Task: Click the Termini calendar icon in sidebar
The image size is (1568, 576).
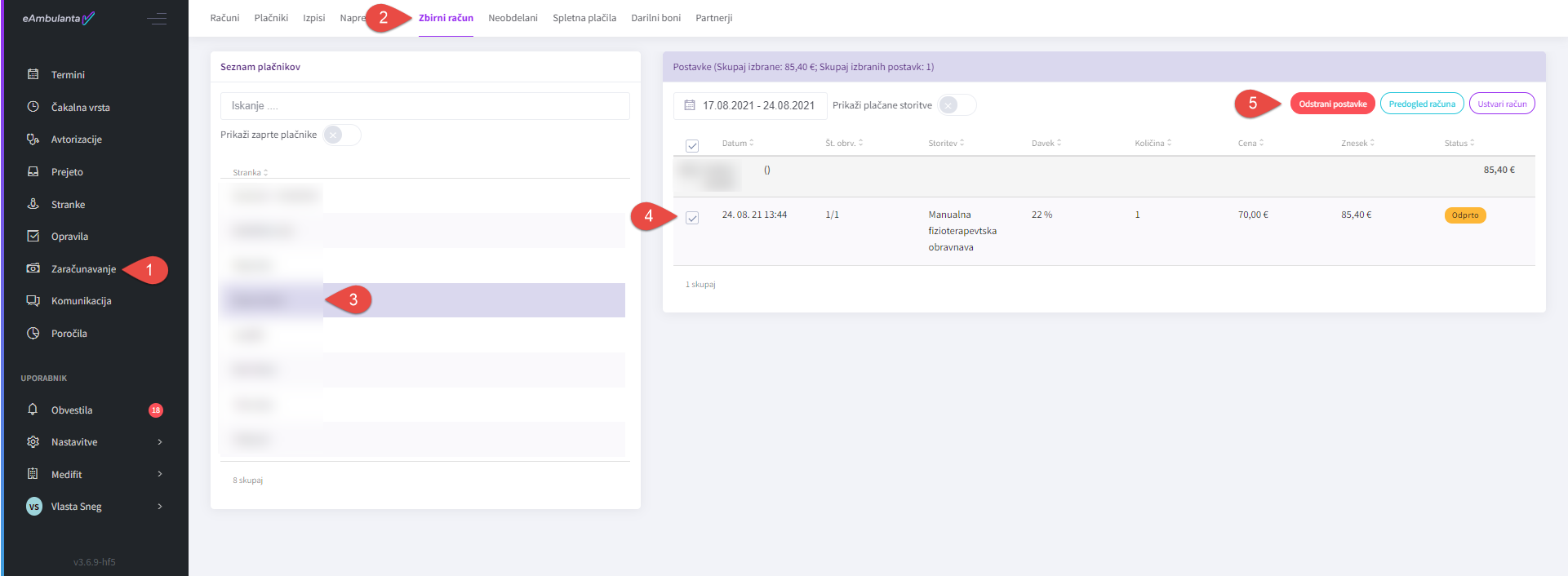Action: pyautogui.click(x=33, y=74)
